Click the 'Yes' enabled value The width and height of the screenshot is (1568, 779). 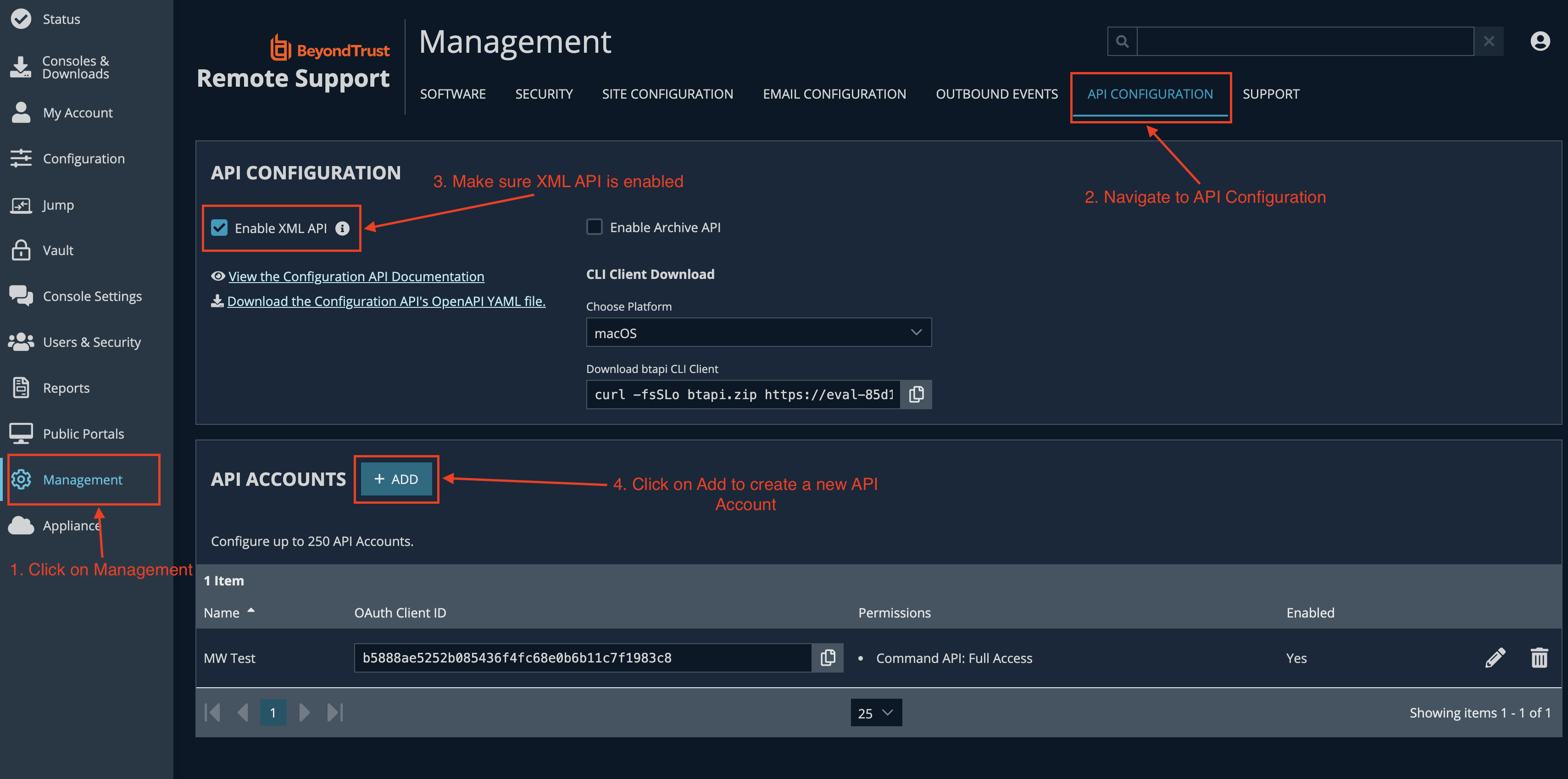click(x=1296, y=658)
